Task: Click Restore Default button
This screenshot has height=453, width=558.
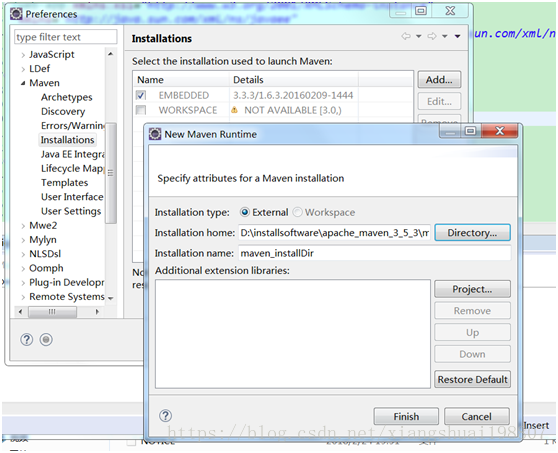Action: coord(472,379)
